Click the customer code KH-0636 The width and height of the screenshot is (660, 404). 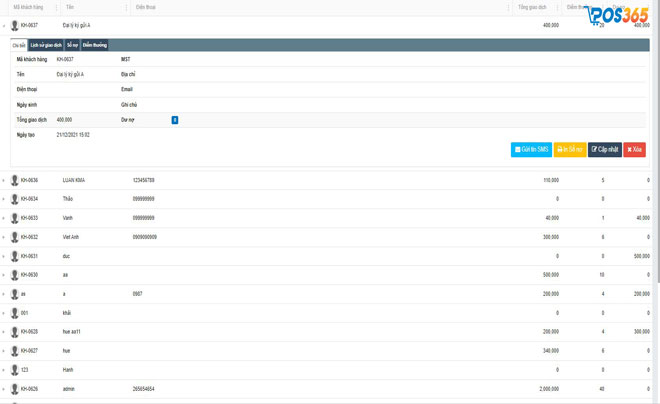point(29,180)
